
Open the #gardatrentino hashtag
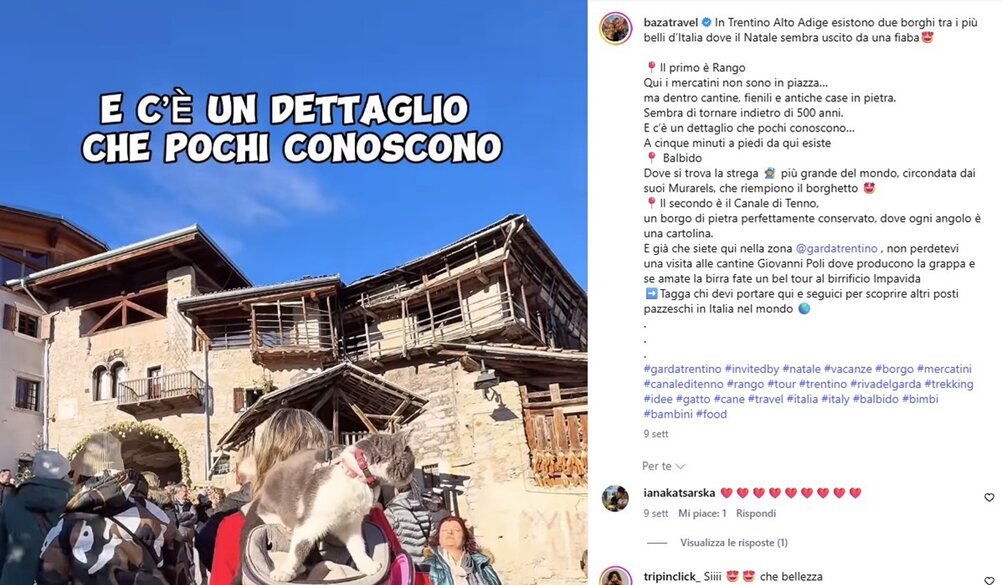(x=683, y=369)
